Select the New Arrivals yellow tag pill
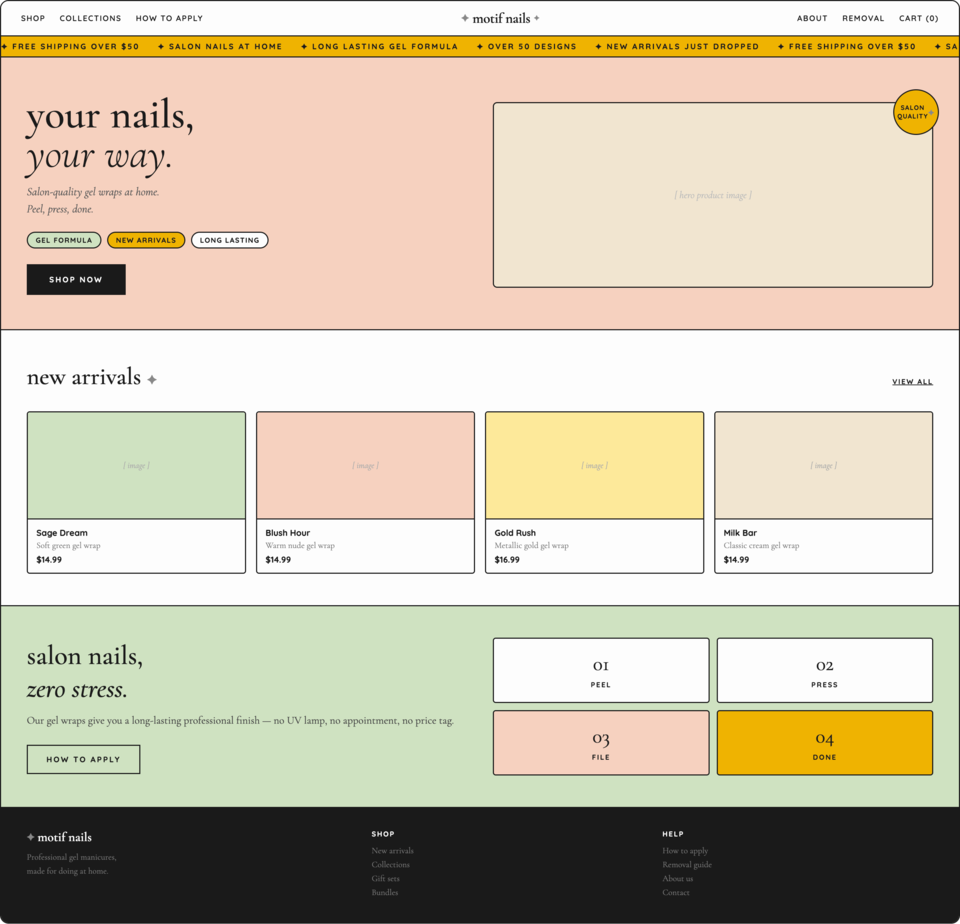 pos(146,240)
